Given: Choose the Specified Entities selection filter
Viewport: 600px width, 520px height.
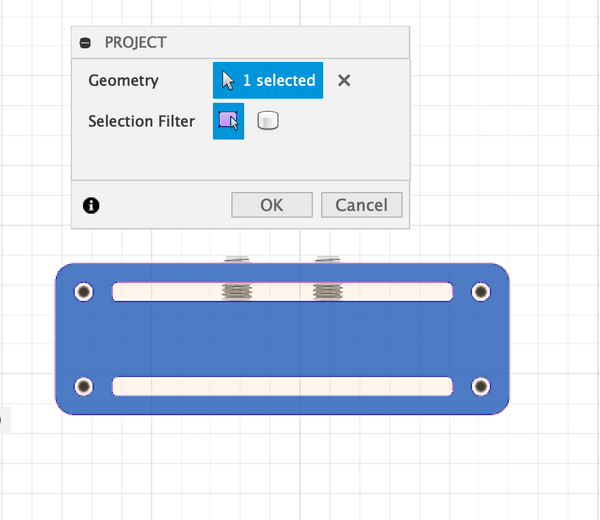Looking at the screenshot, I should click(228, 121).
